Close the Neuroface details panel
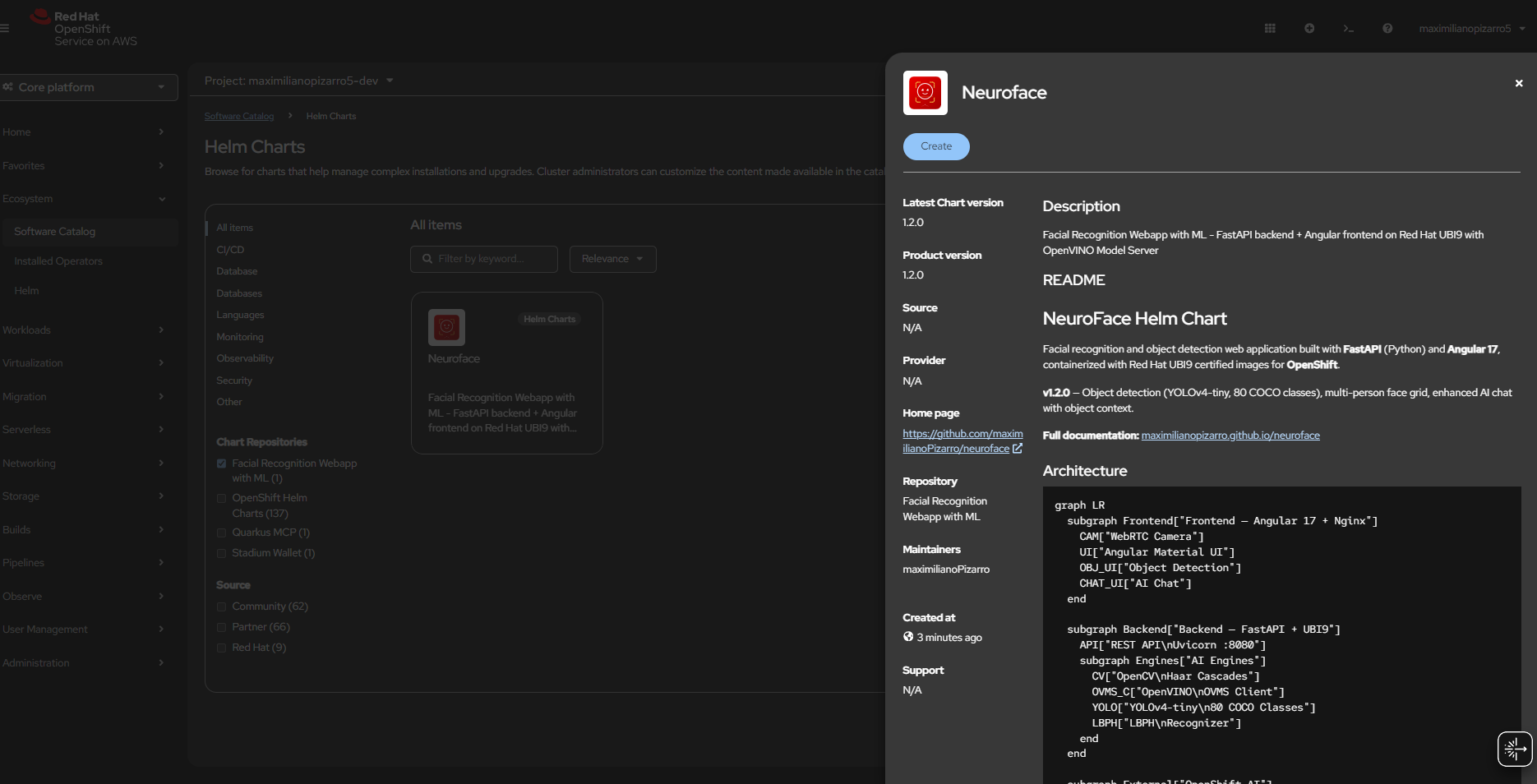The image size is (1537, 784). (x=1519, y=83)
